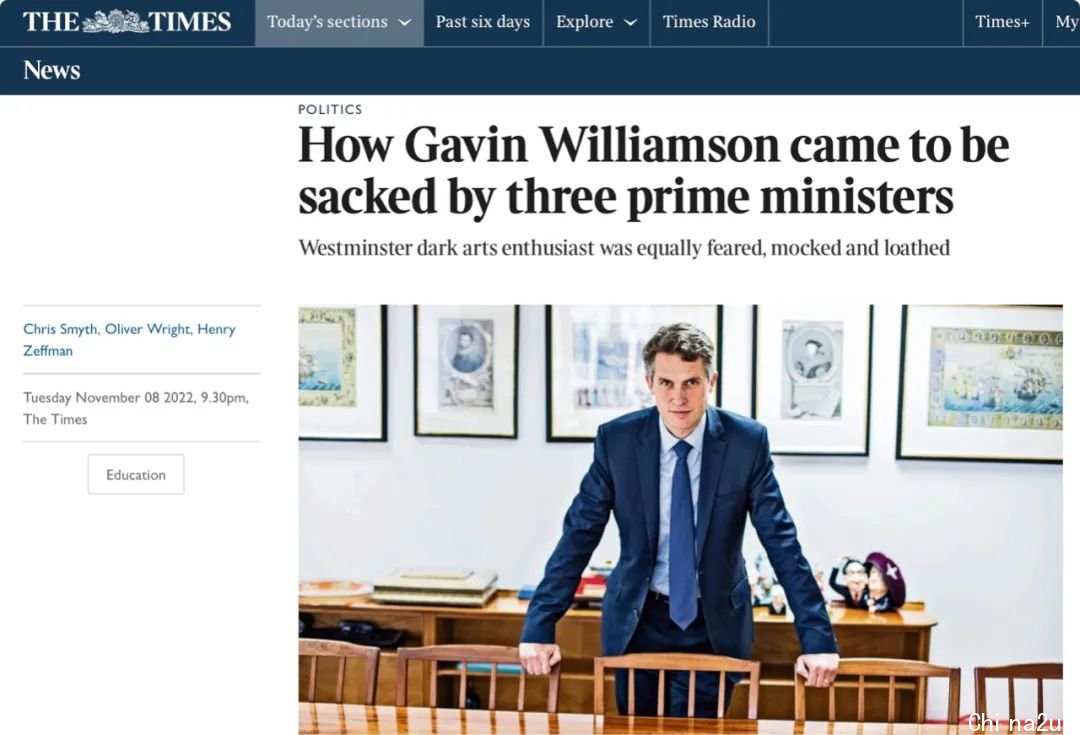Click the News section heading
Screen dimensions: 1080x735
pyautogui.click(x=52, y=70)
